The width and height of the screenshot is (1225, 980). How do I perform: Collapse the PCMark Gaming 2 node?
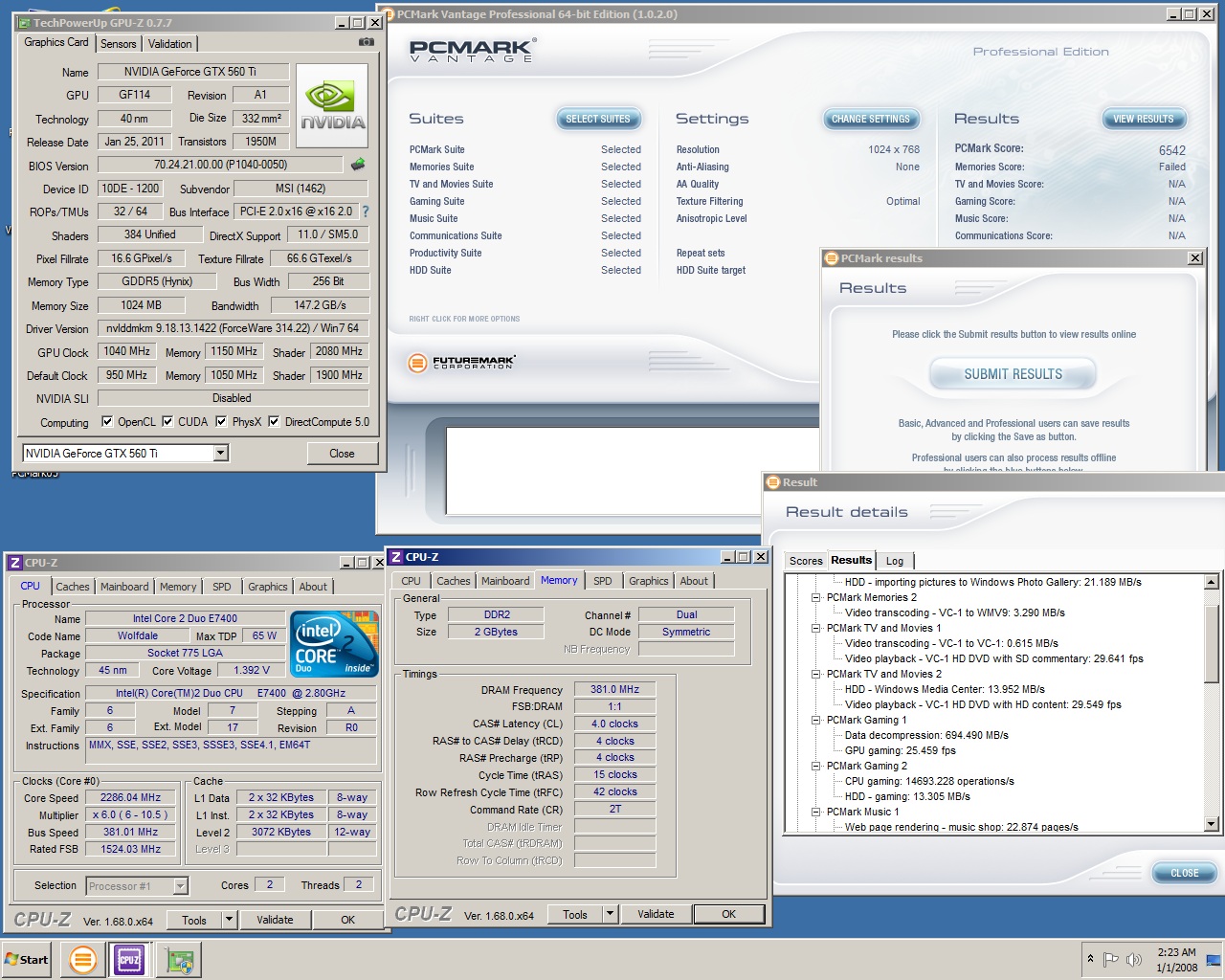pos(816,766)
